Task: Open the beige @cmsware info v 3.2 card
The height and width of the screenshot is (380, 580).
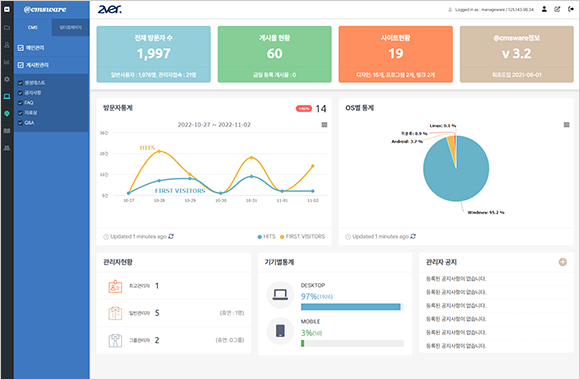Action: coord(516,54)
